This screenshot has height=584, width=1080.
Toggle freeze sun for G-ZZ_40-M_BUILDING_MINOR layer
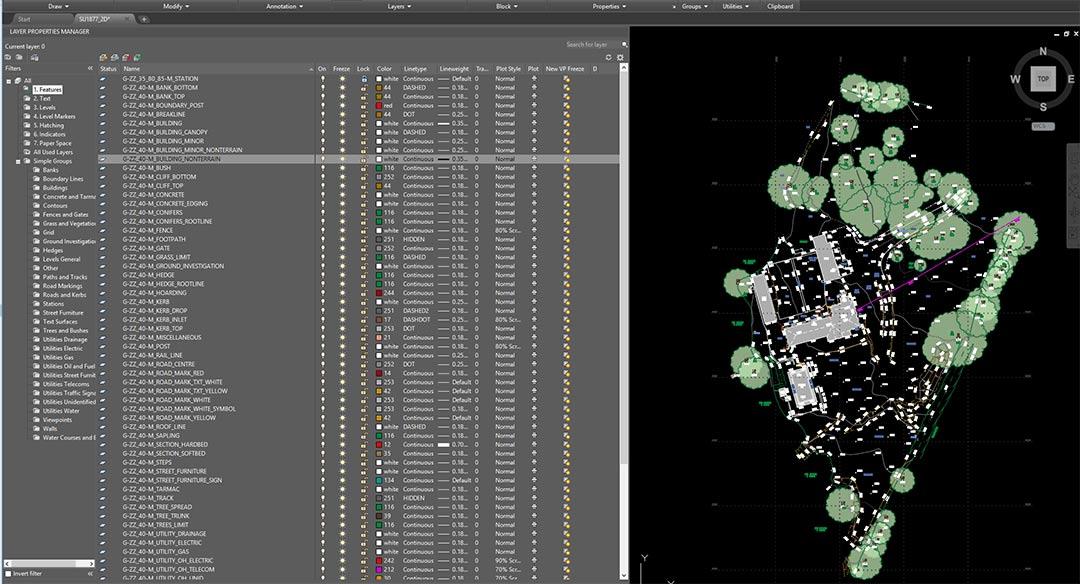pyautogui.click(x=342, y=141)
